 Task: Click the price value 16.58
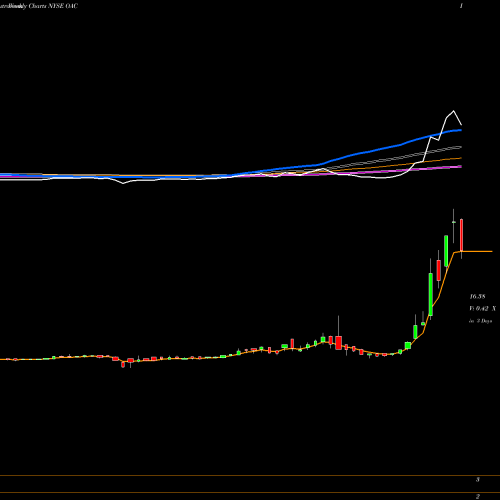(x=477, y=296)
